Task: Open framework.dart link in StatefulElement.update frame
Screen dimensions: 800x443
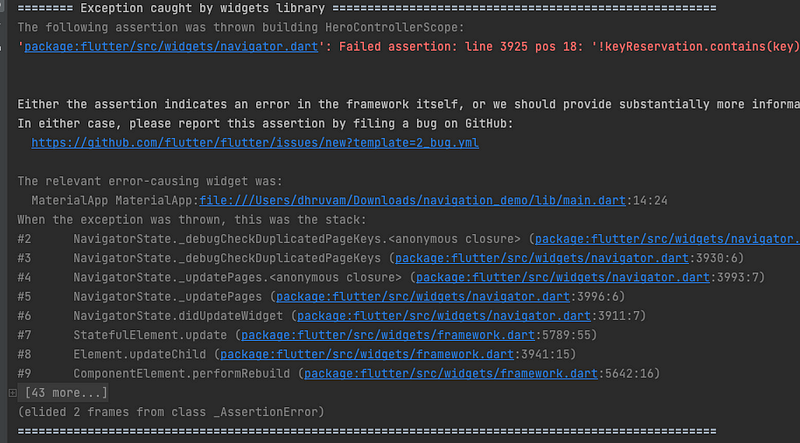Action: (388, 335)
